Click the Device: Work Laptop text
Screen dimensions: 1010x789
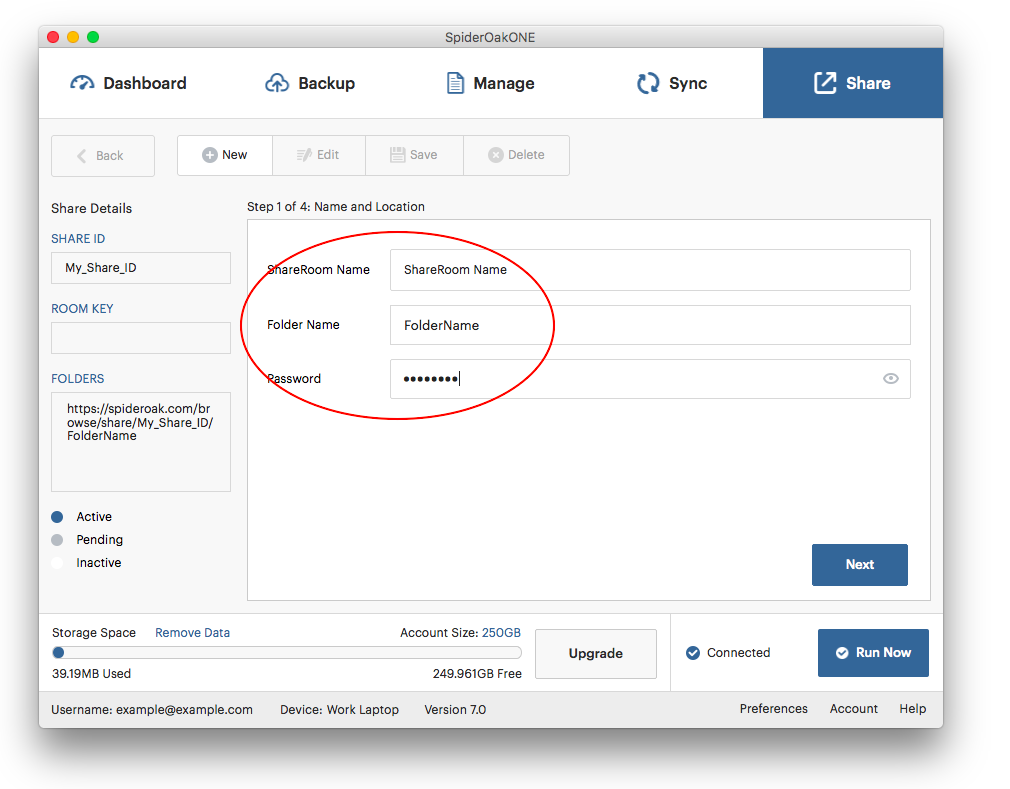(x=339, y=710)
